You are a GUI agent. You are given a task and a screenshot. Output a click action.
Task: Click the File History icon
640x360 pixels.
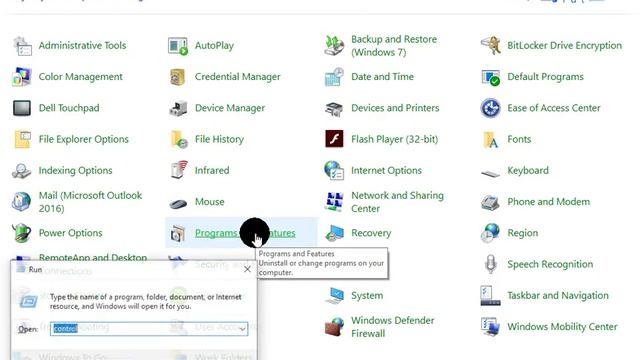[x=178, y=139]
